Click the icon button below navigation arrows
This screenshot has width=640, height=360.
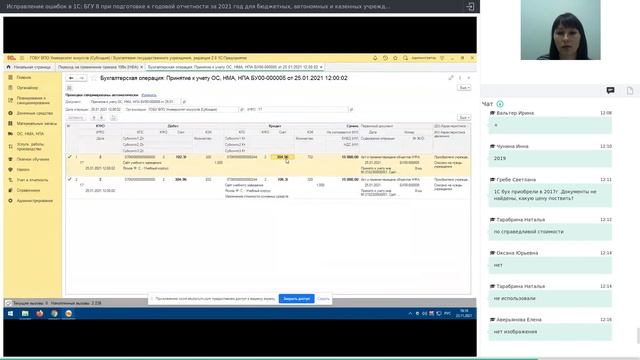[69, 88]
